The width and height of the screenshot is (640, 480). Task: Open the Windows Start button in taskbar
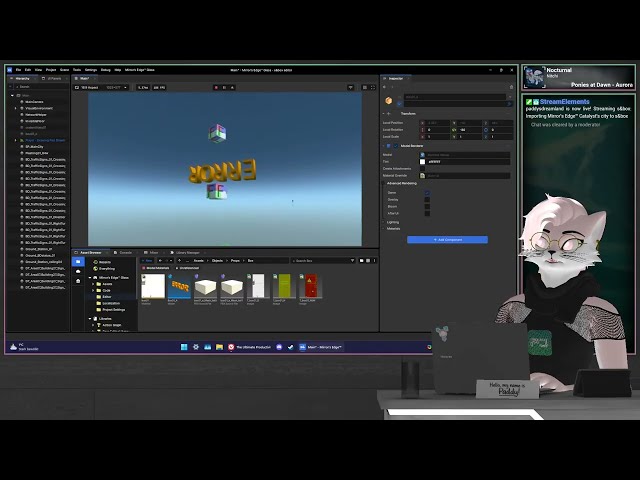click(x=184, y=347)
